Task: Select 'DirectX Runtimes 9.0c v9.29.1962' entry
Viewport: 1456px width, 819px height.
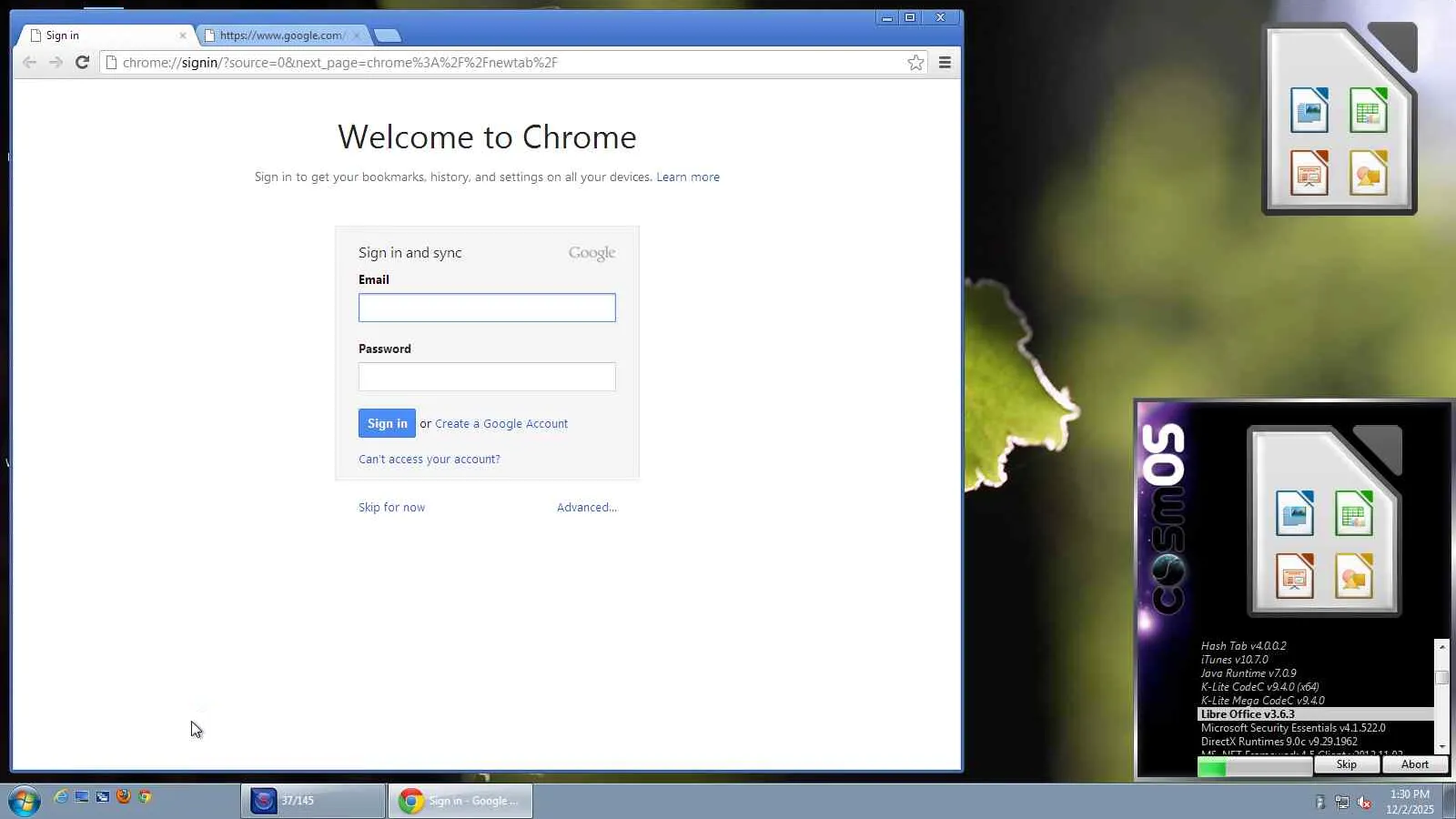Action: coord(1279,742)
